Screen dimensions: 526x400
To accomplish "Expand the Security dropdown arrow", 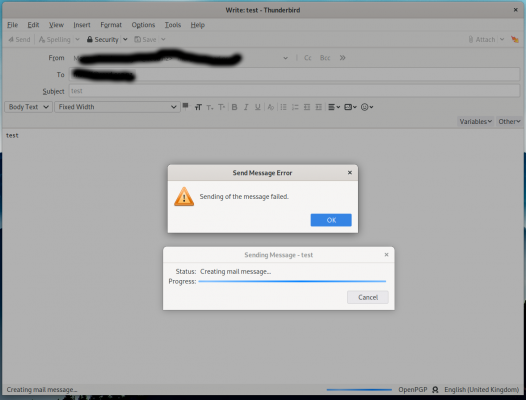I will [x=125, y=40].
